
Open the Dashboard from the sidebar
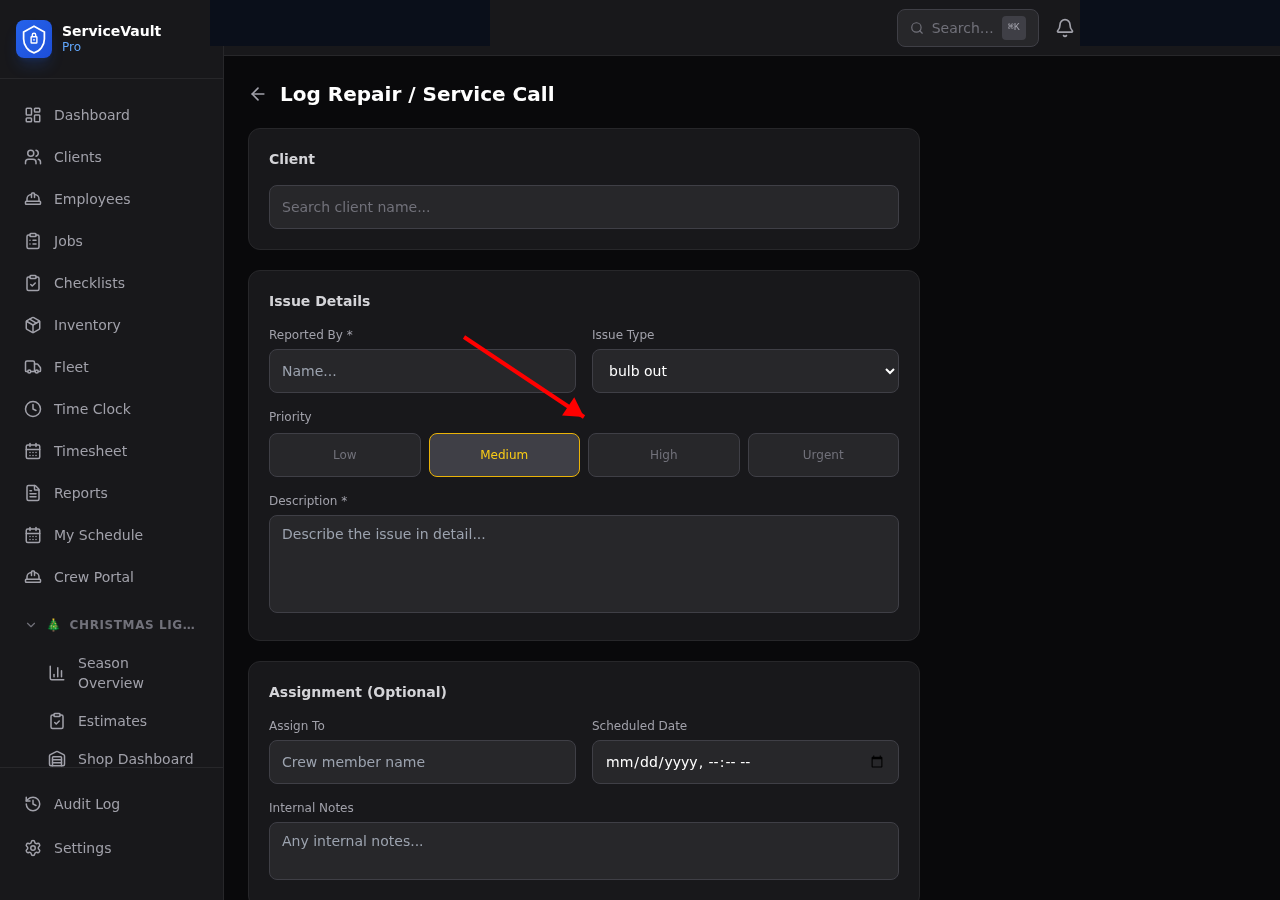(x=91, y=115)
